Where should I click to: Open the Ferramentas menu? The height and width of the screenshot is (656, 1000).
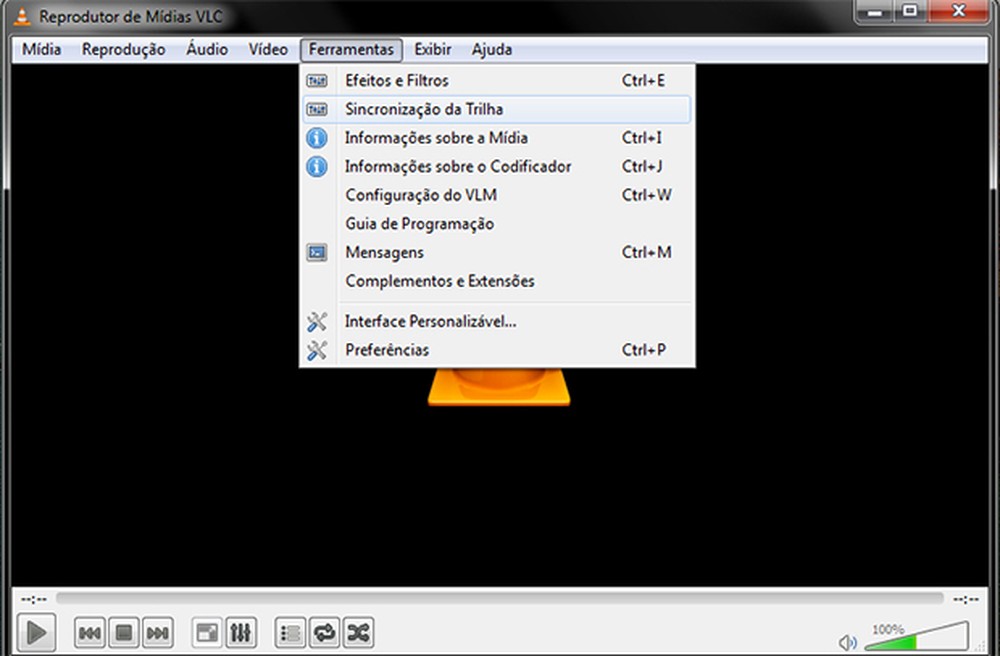351,49
